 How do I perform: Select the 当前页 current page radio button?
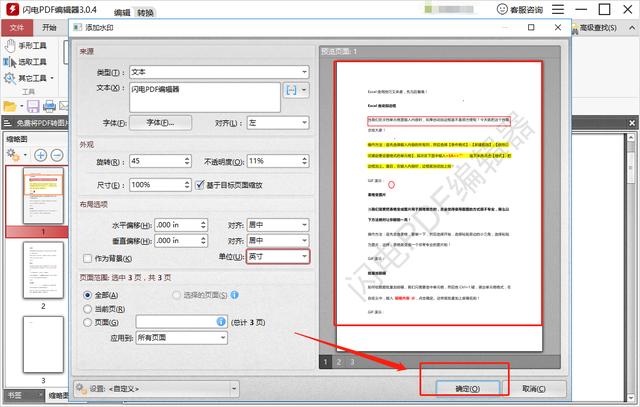[x=88, y=308]
